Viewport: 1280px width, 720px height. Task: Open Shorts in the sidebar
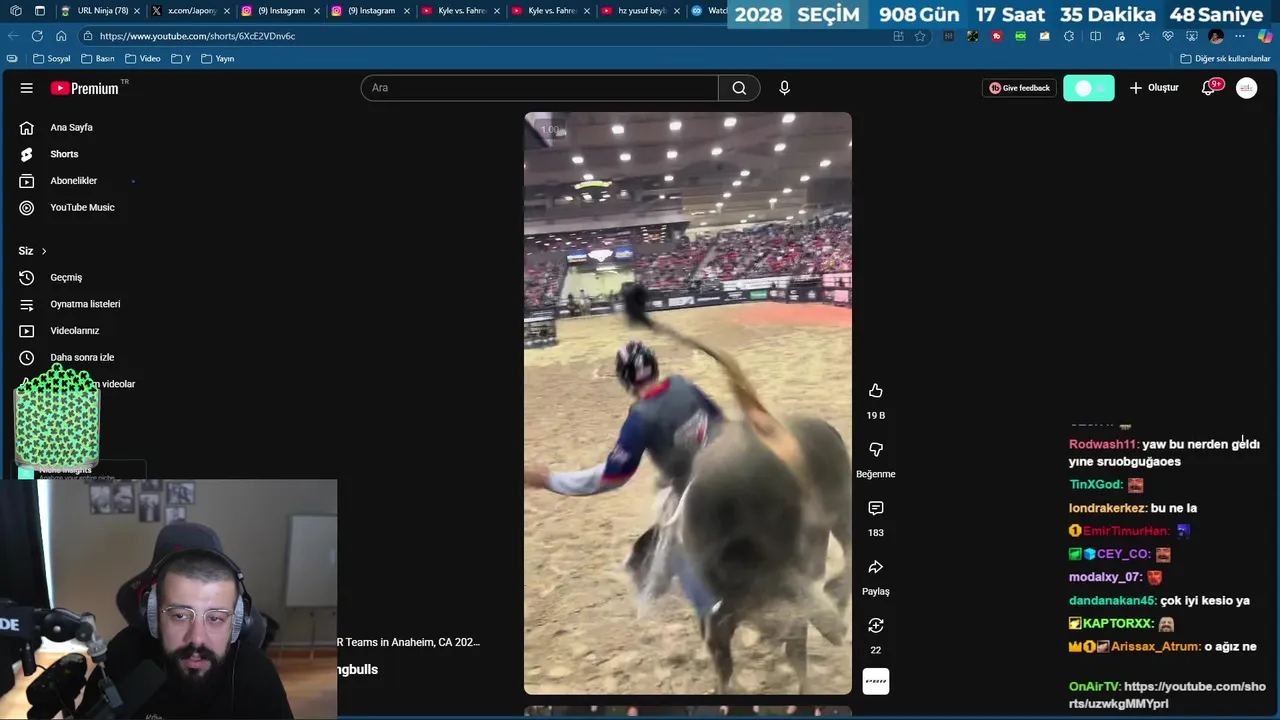tap(64, 154)
